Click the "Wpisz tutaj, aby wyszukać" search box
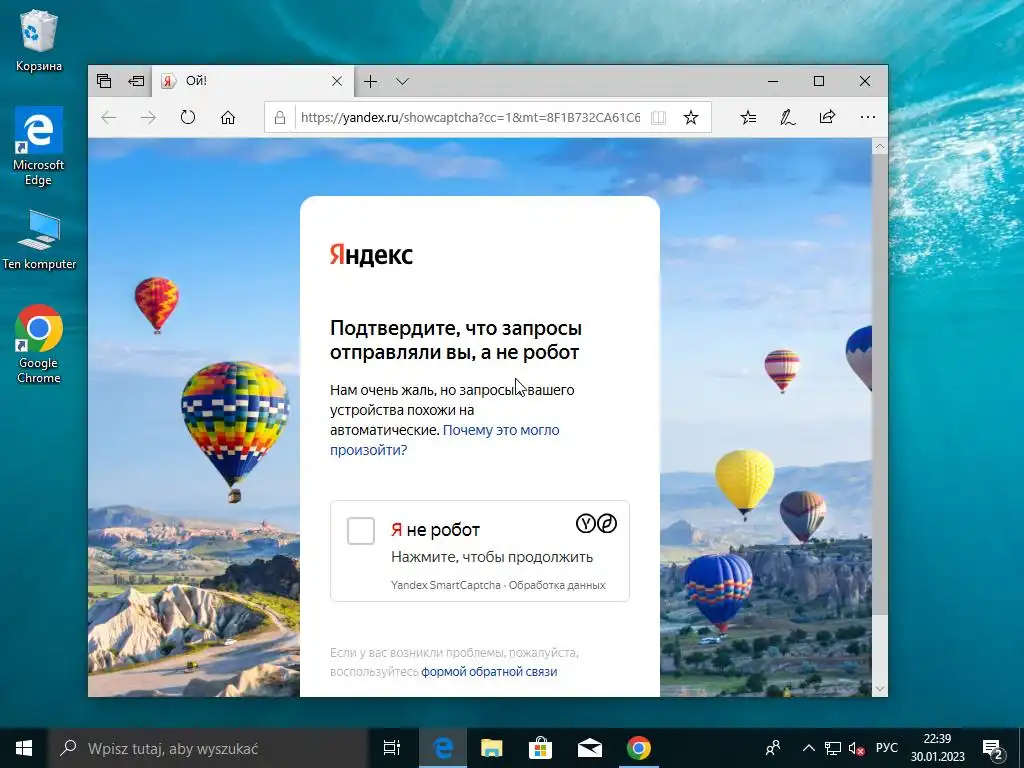1024x768 pixels. [x=208, y=748]
